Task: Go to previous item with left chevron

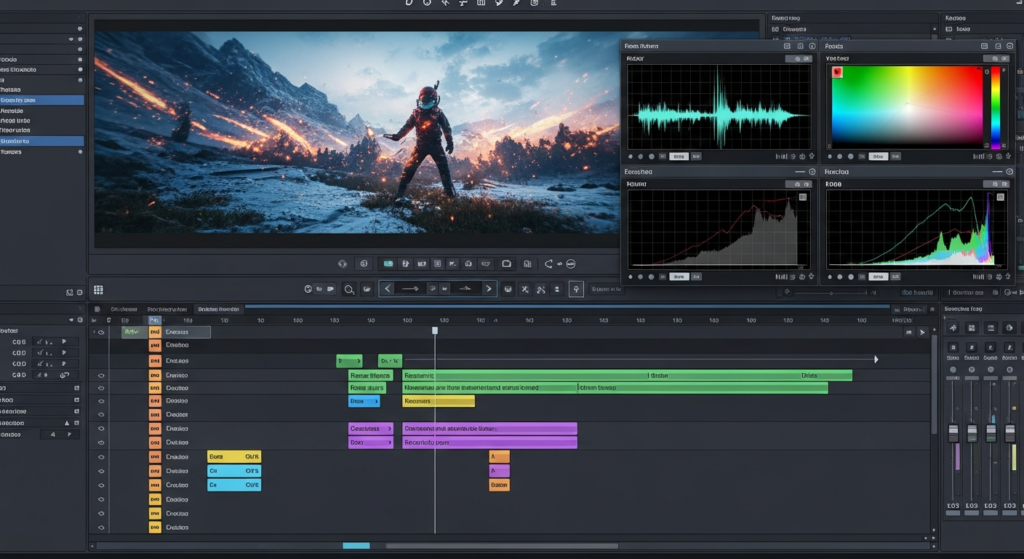Action: [x=387, y=289]
